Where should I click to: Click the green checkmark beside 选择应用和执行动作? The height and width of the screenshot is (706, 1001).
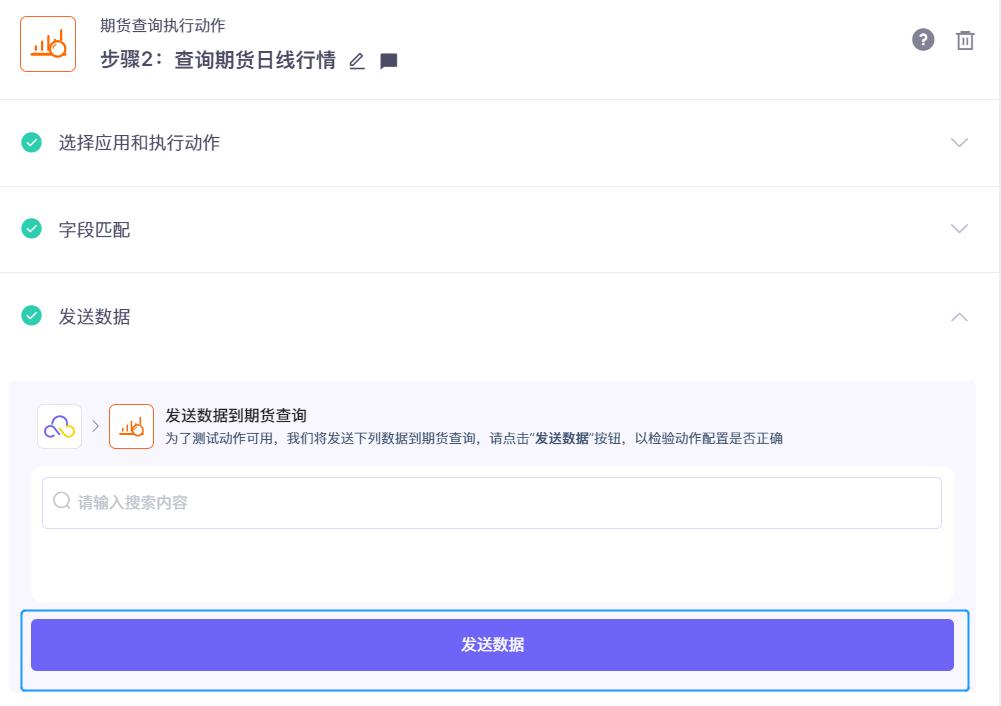point(31,142)
